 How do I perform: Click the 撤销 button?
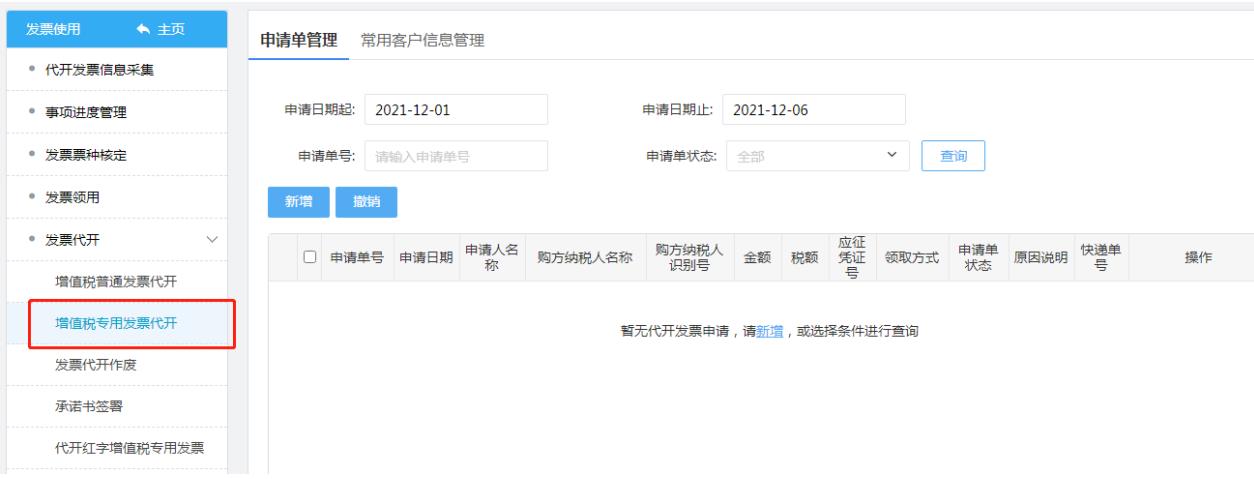click(366, 202)
